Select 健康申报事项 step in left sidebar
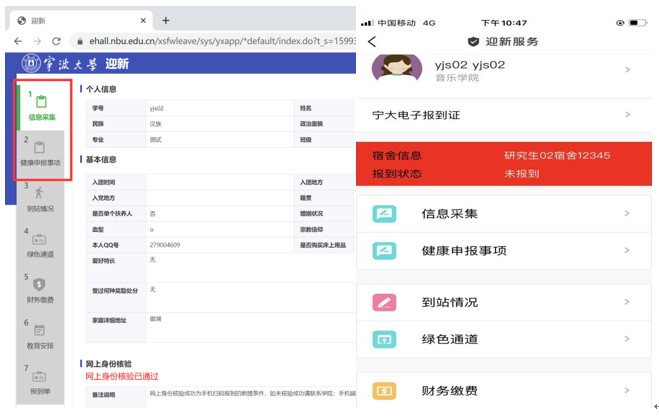This screenshot has width=659, height=418. point(40,153)
